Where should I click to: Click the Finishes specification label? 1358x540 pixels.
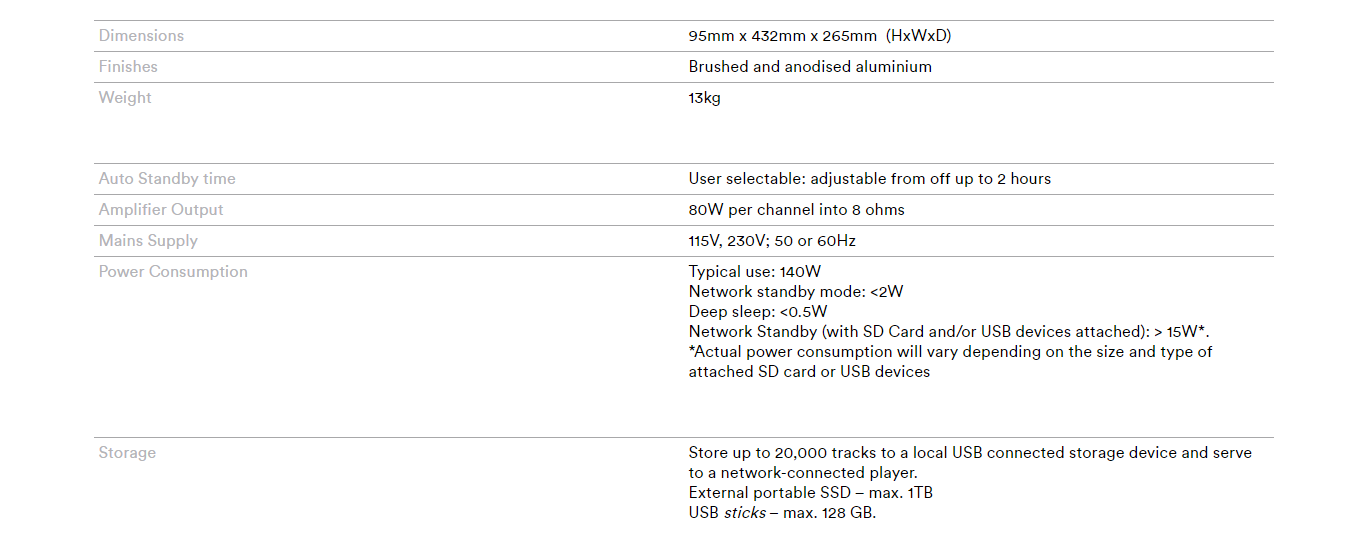128,67
